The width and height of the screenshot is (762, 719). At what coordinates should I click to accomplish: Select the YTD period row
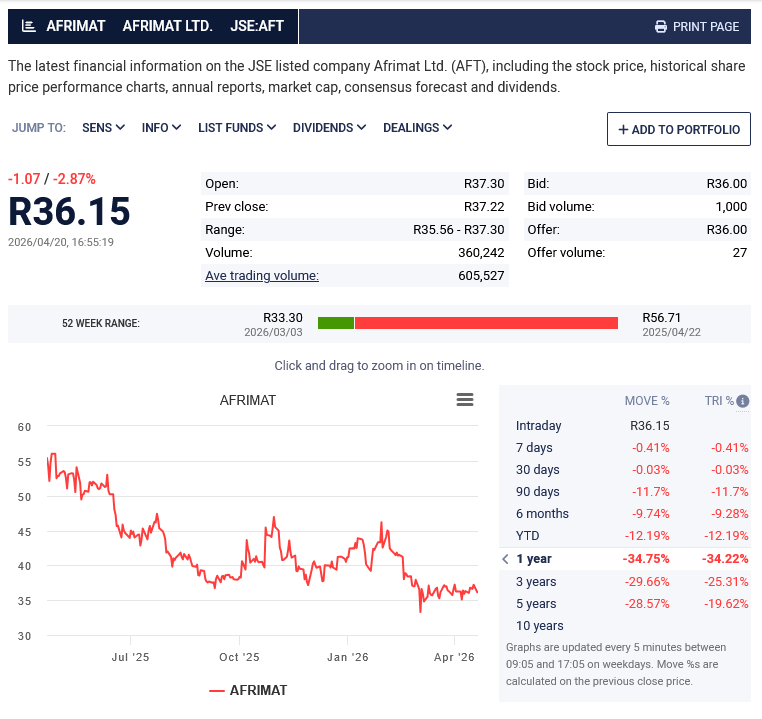click(x=624, y=536)
